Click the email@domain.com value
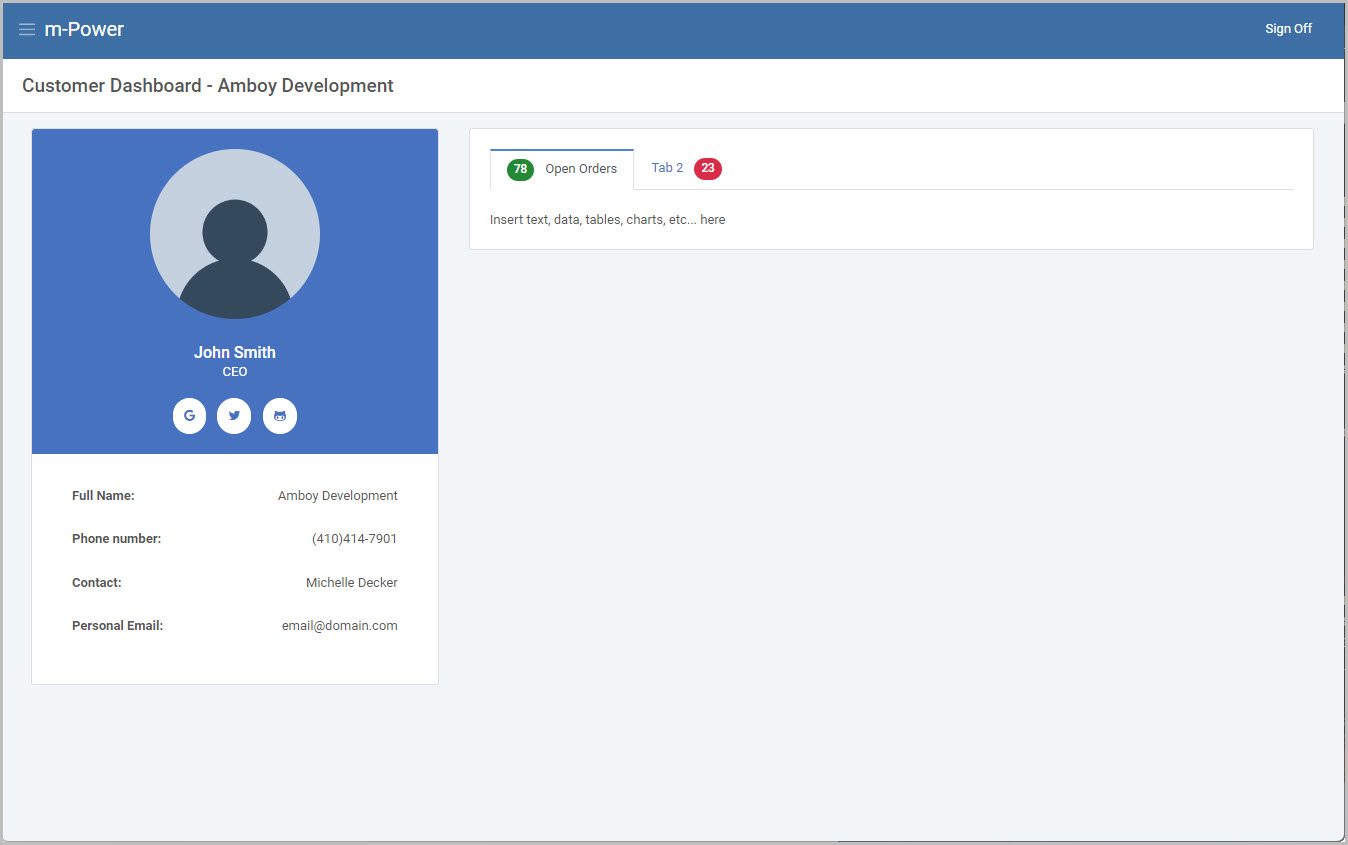The image size is (1348, 845). point(340,626)
